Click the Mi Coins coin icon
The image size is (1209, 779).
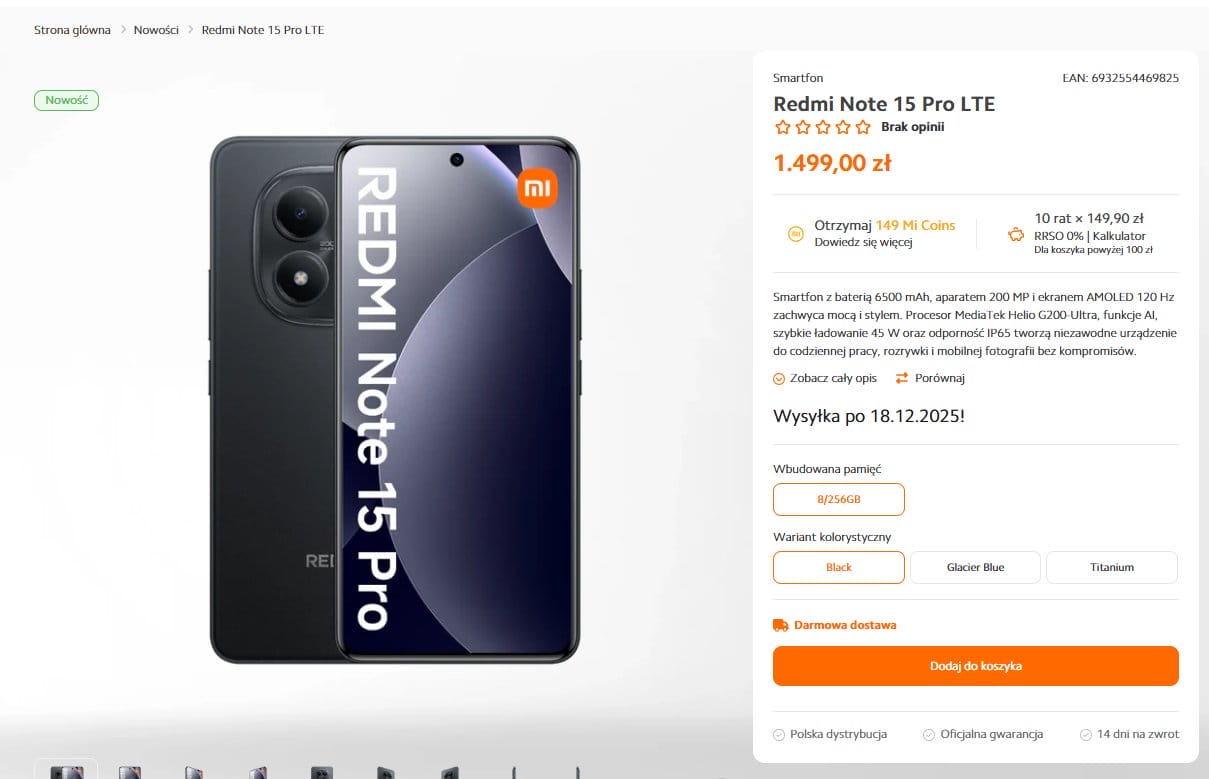click(x=797, y=233)
